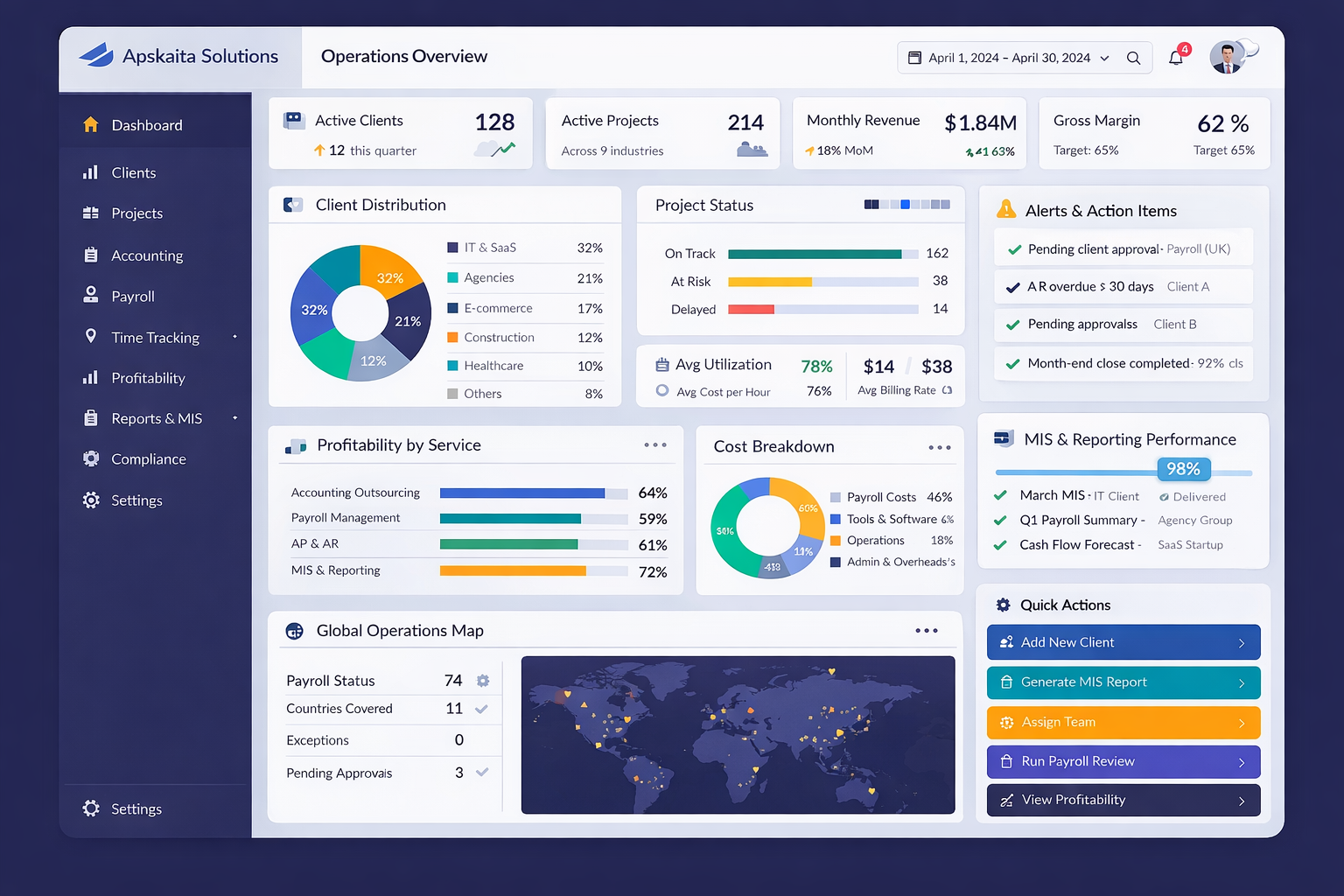This screenshot has height=896, width=1344.
Task: Open the notification bell with 4 alerts
Action: 1177,56
